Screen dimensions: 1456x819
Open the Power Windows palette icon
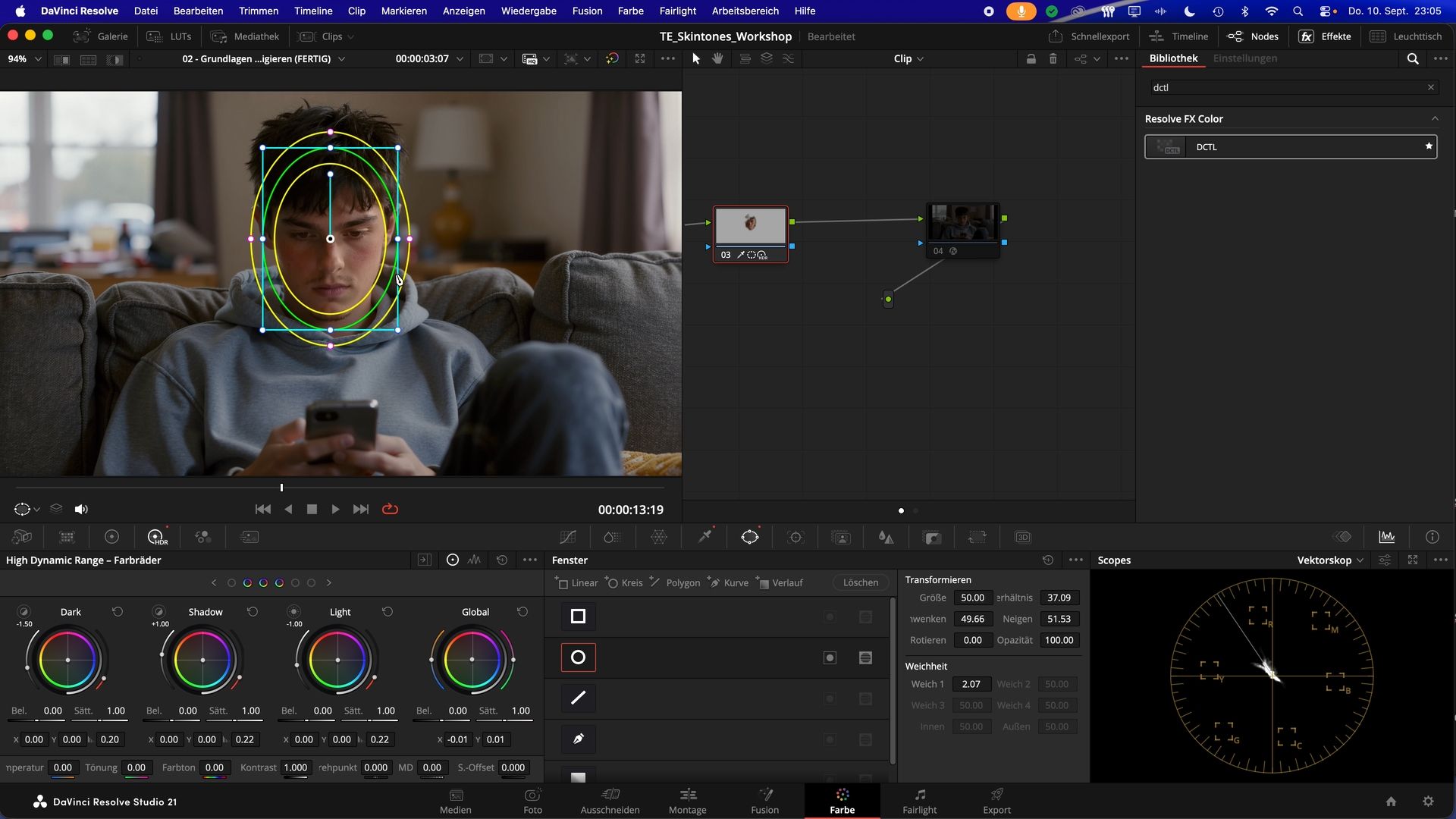(x=749, y=537)
